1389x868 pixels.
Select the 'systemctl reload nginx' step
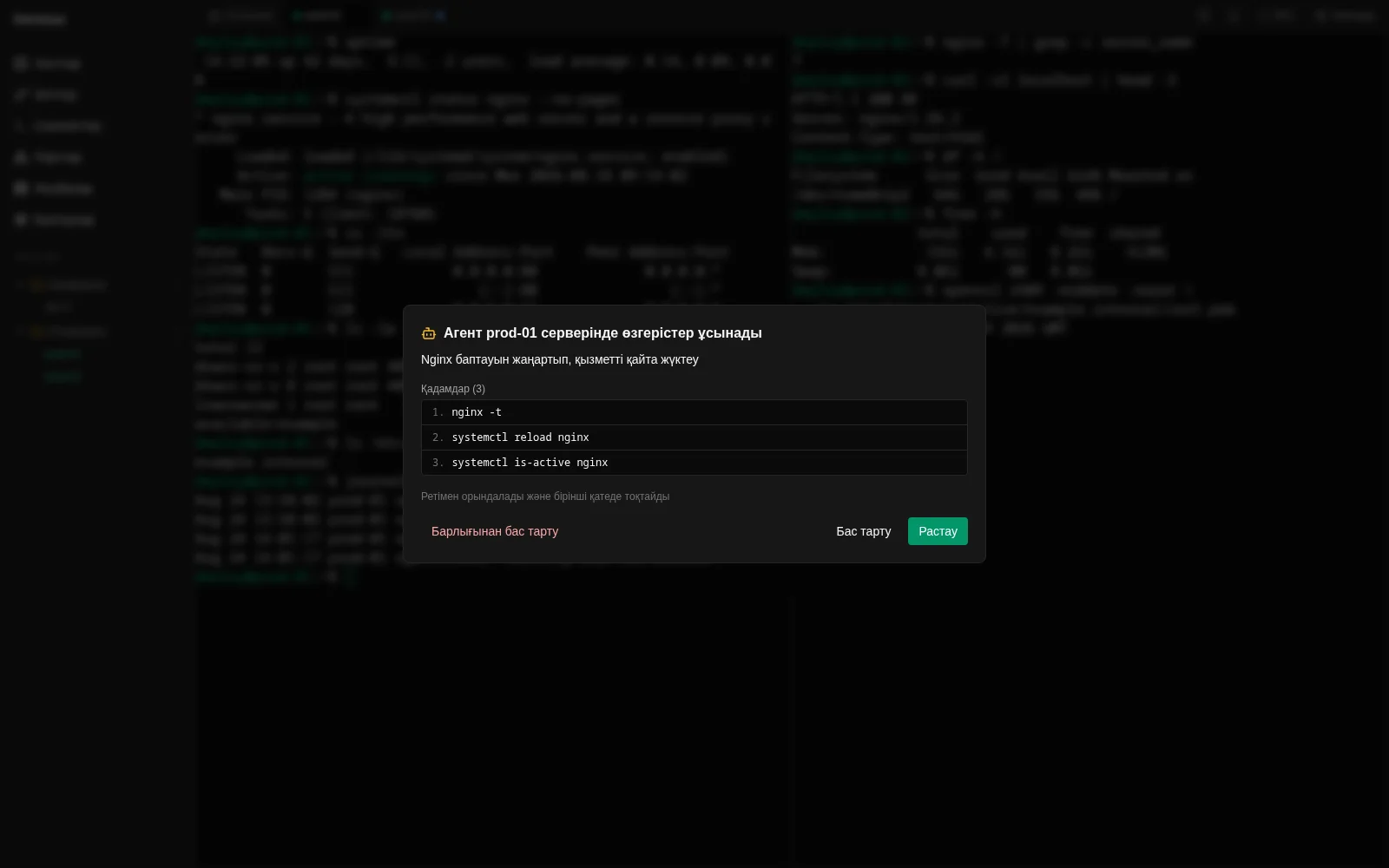(694, 437)
